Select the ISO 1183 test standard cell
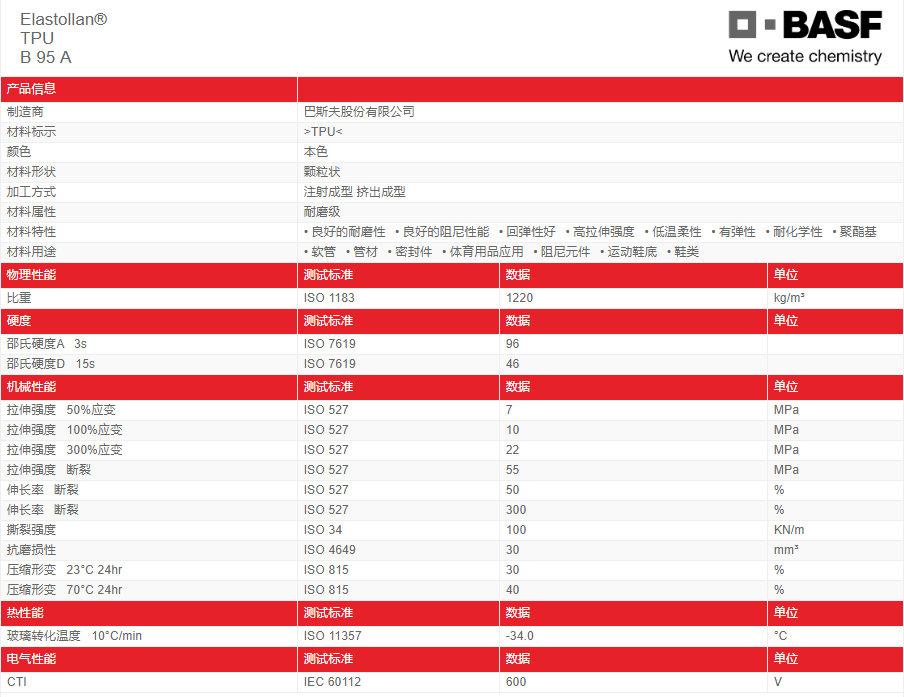The image size is (904, 697). (x=329, y=298)
